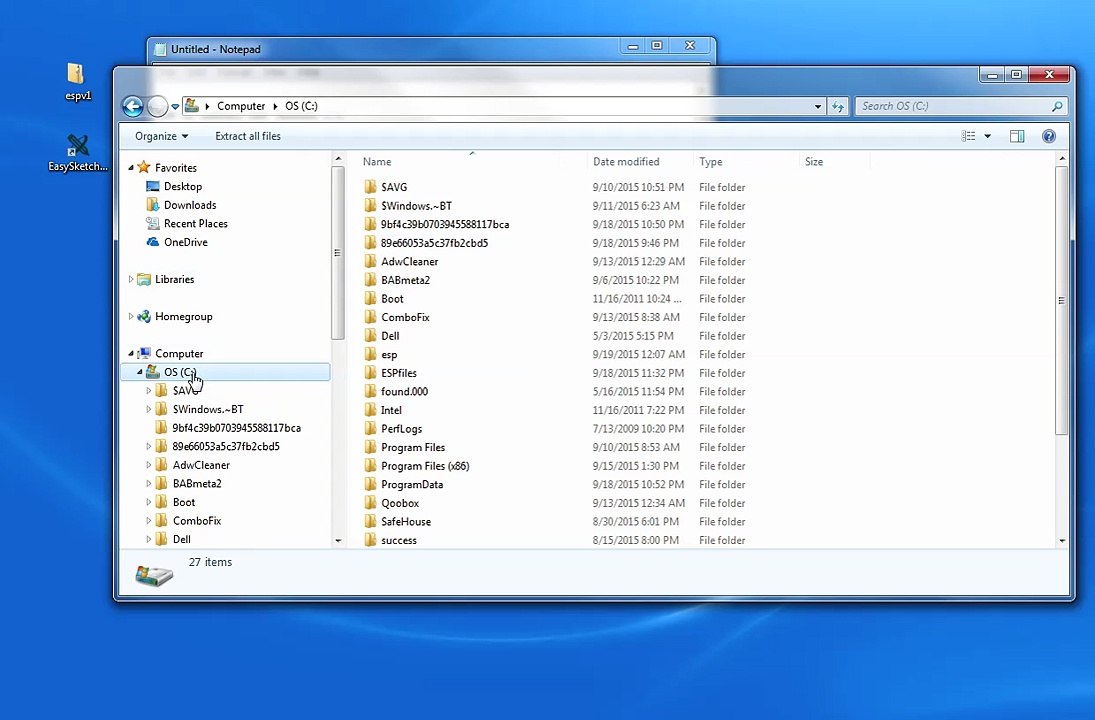The image size is (1095, 720).
Task: Expand $Windows.~BT in the tree
Action: tap(149, 409)
